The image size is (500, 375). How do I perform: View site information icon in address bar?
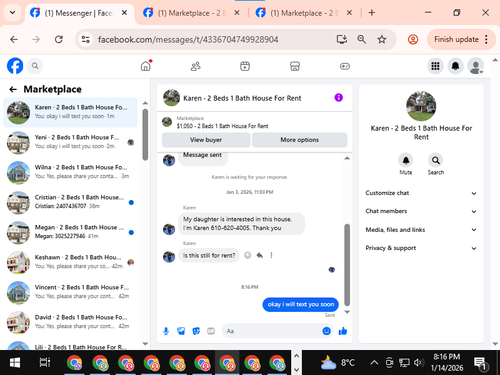[x=86, y=39]
